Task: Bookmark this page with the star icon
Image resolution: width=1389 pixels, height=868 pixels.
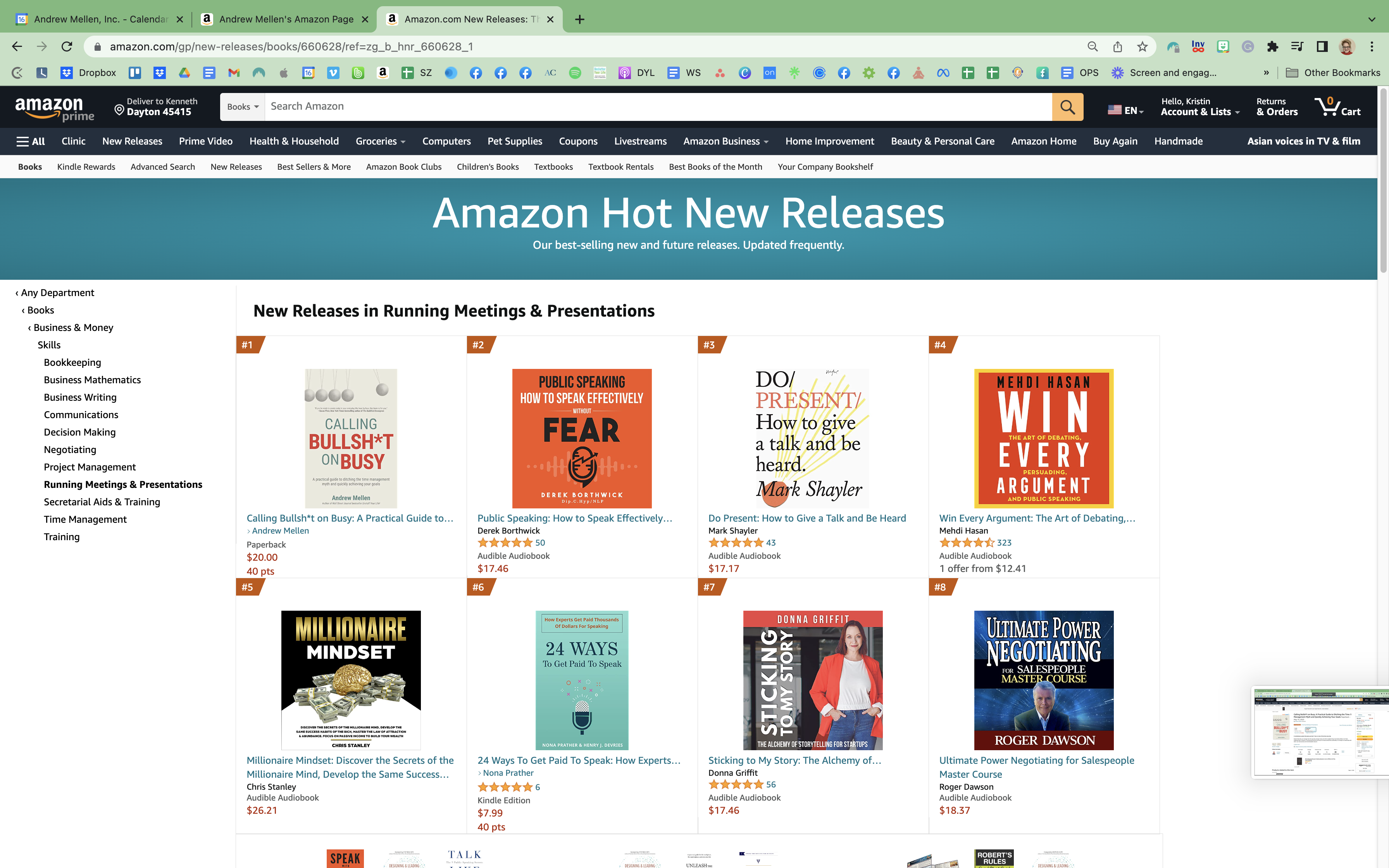Action: 1142,46
